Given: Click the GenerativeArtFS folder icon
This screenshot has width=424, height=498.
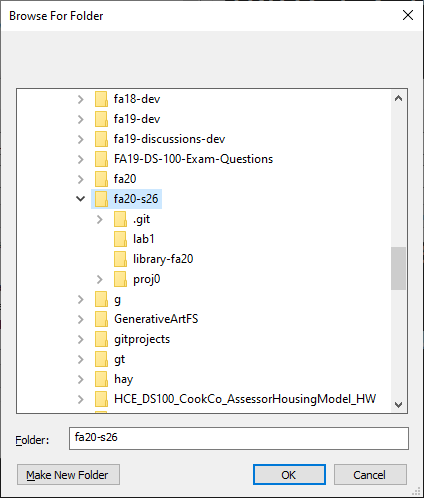Looking at the screenshot, I should point(101,319).
